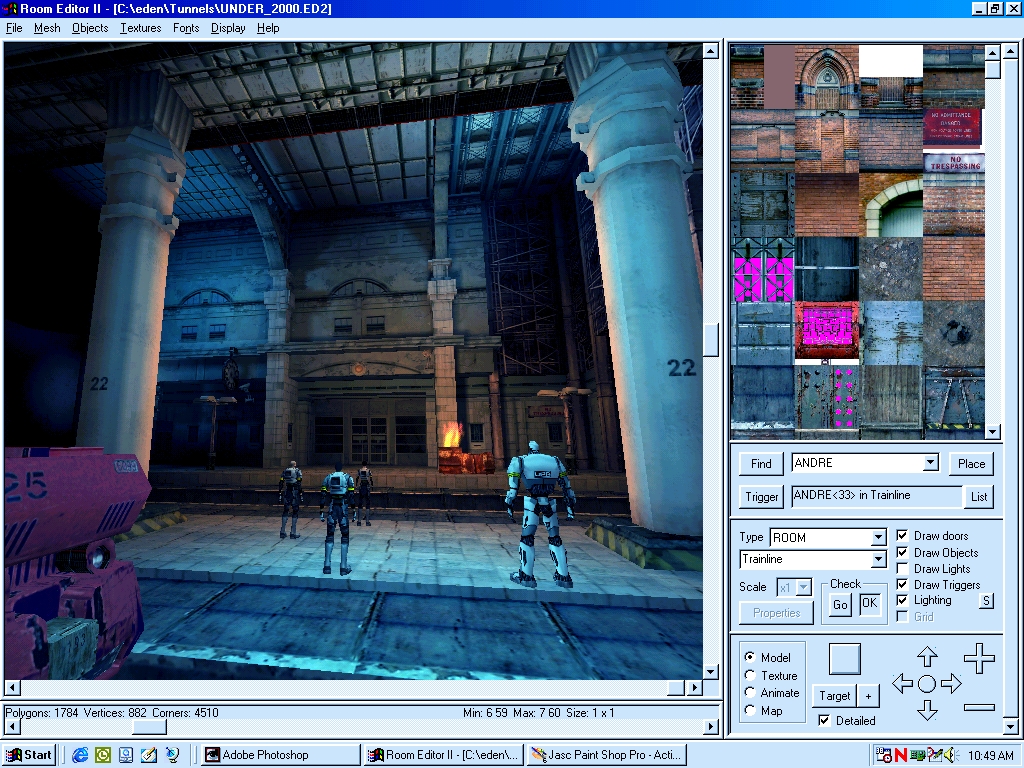Click the right arrow navigation icon
The image size is (1024, 768).
952,684
